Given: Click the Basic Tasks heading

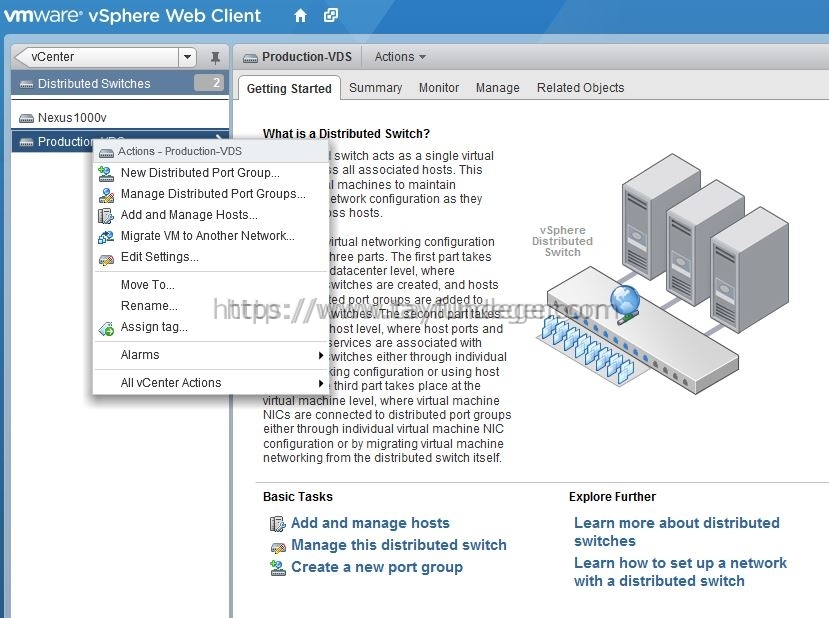Looking at the screenshot, I should [x=298, y=496].
